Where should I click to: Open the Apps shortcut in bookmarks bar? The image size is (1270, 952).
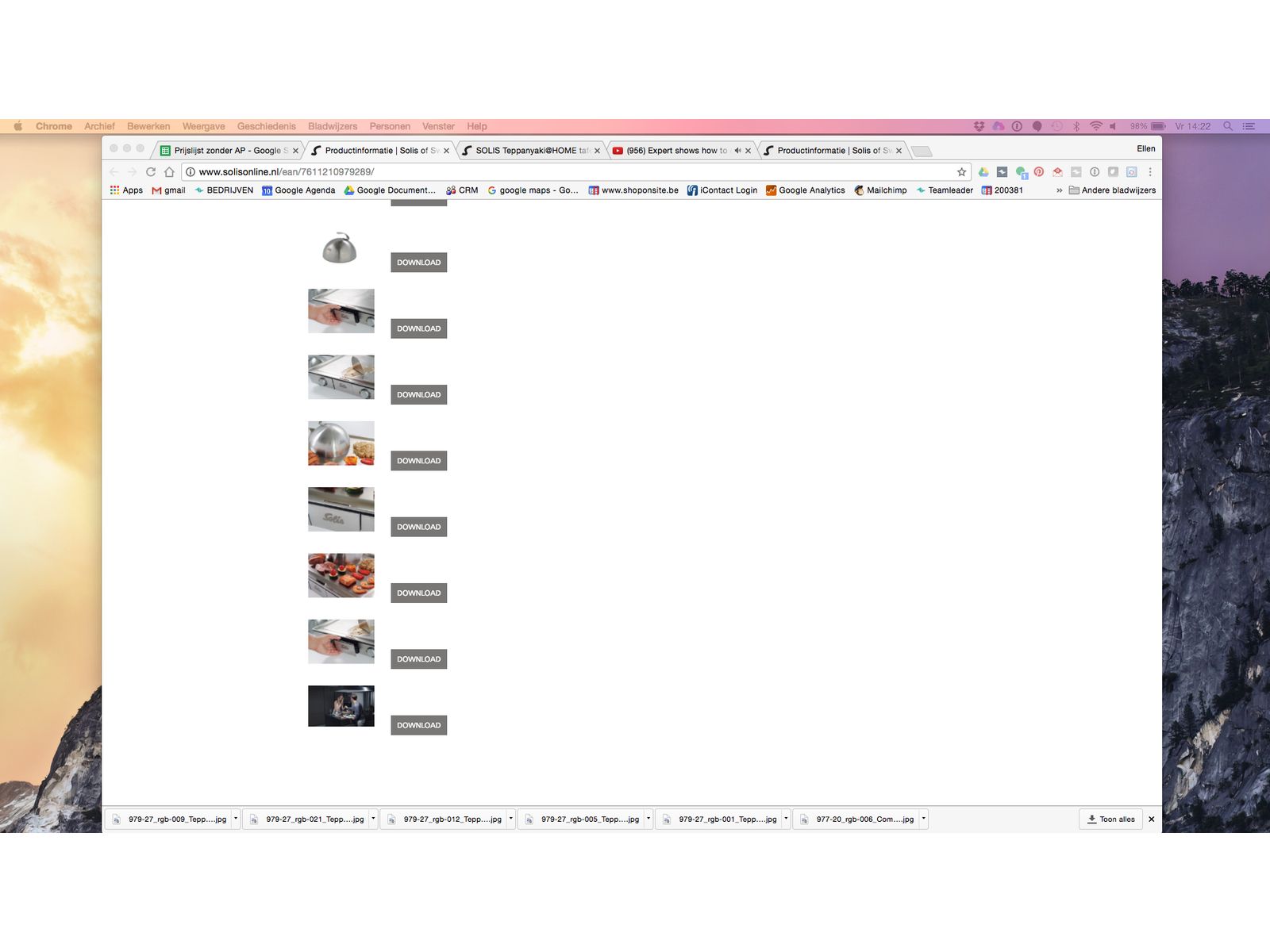click(x=126, y=190)
